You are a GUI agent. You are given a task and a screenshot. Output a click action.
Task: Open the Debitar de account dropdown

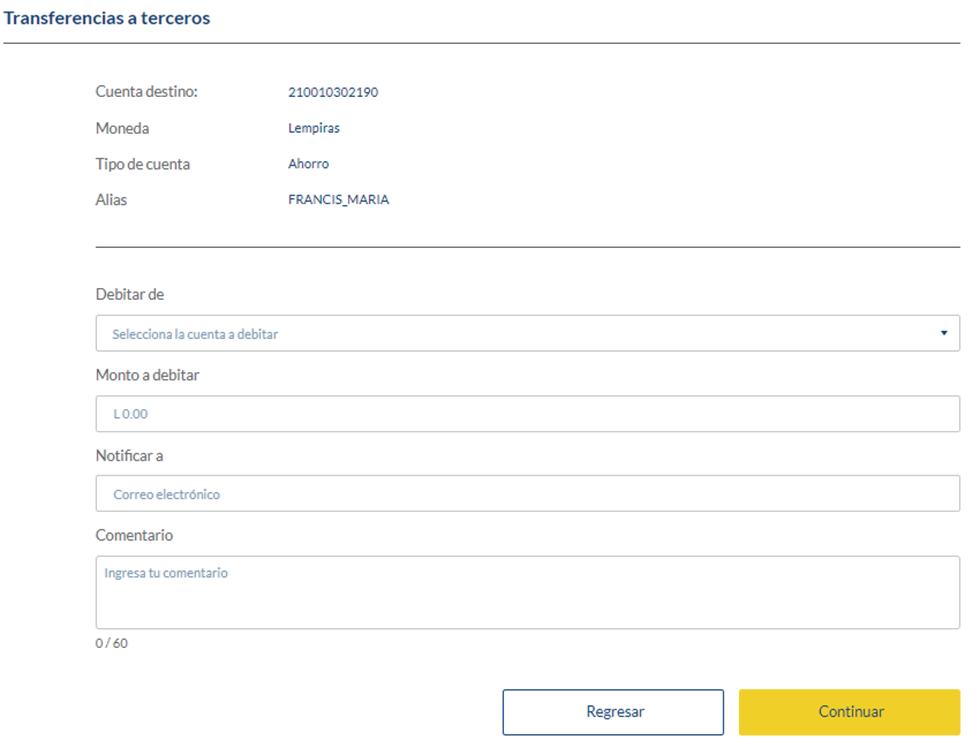pyautogui.click(x=528, y=333)
